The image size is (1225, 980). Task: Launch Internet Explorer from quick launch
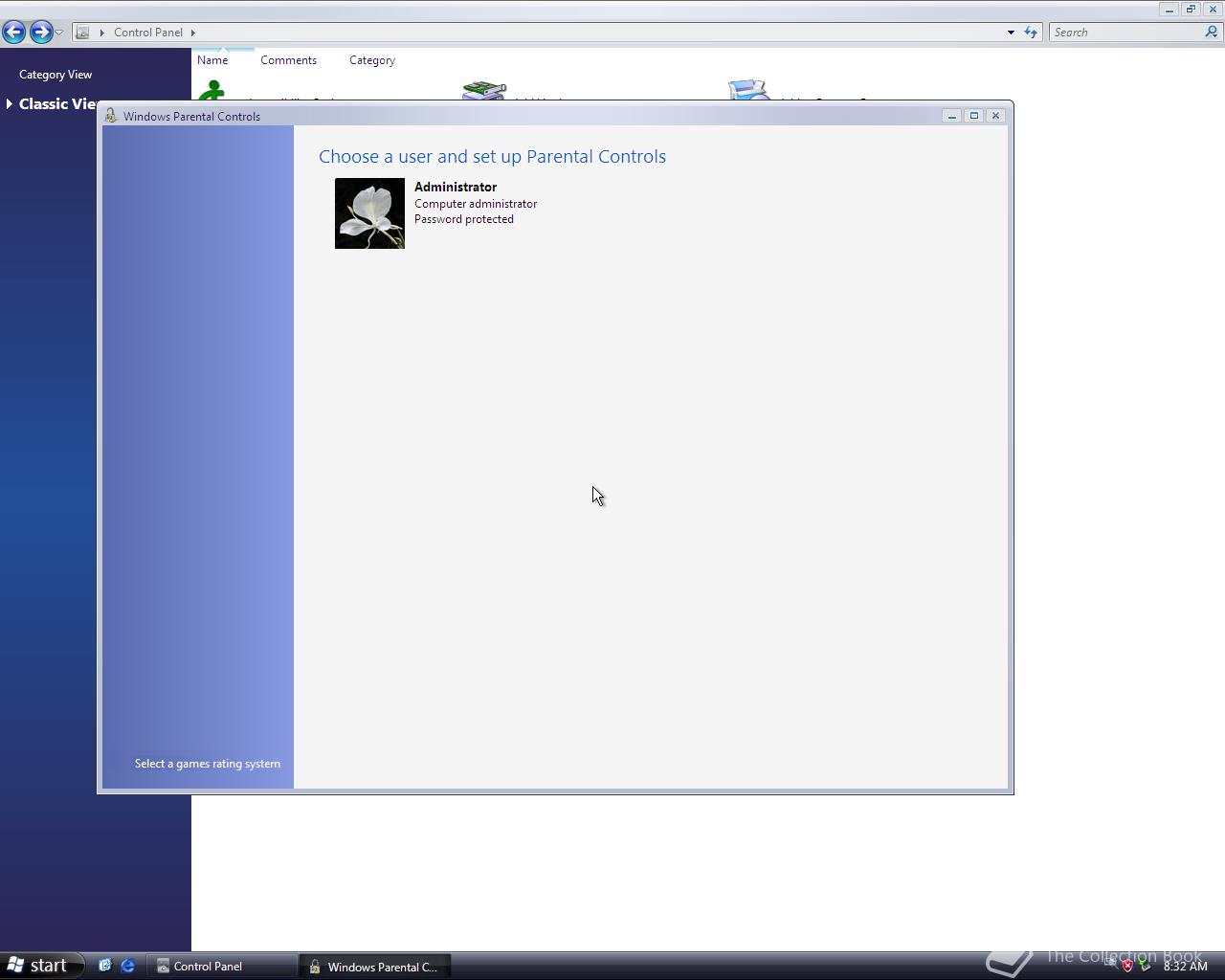127,966
